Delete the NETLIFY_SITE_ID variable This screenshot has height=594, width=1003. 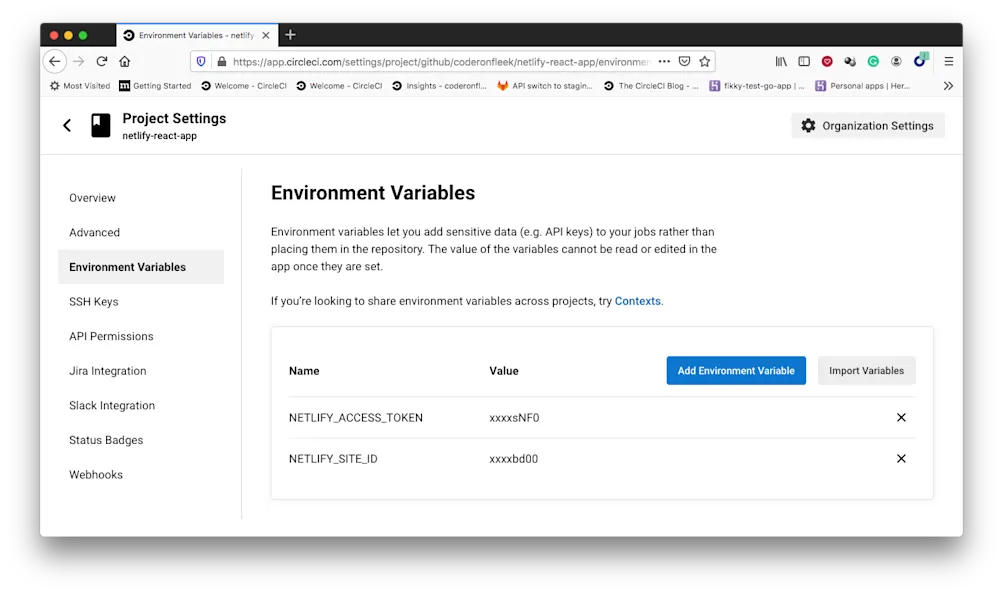tap(901, 458)
